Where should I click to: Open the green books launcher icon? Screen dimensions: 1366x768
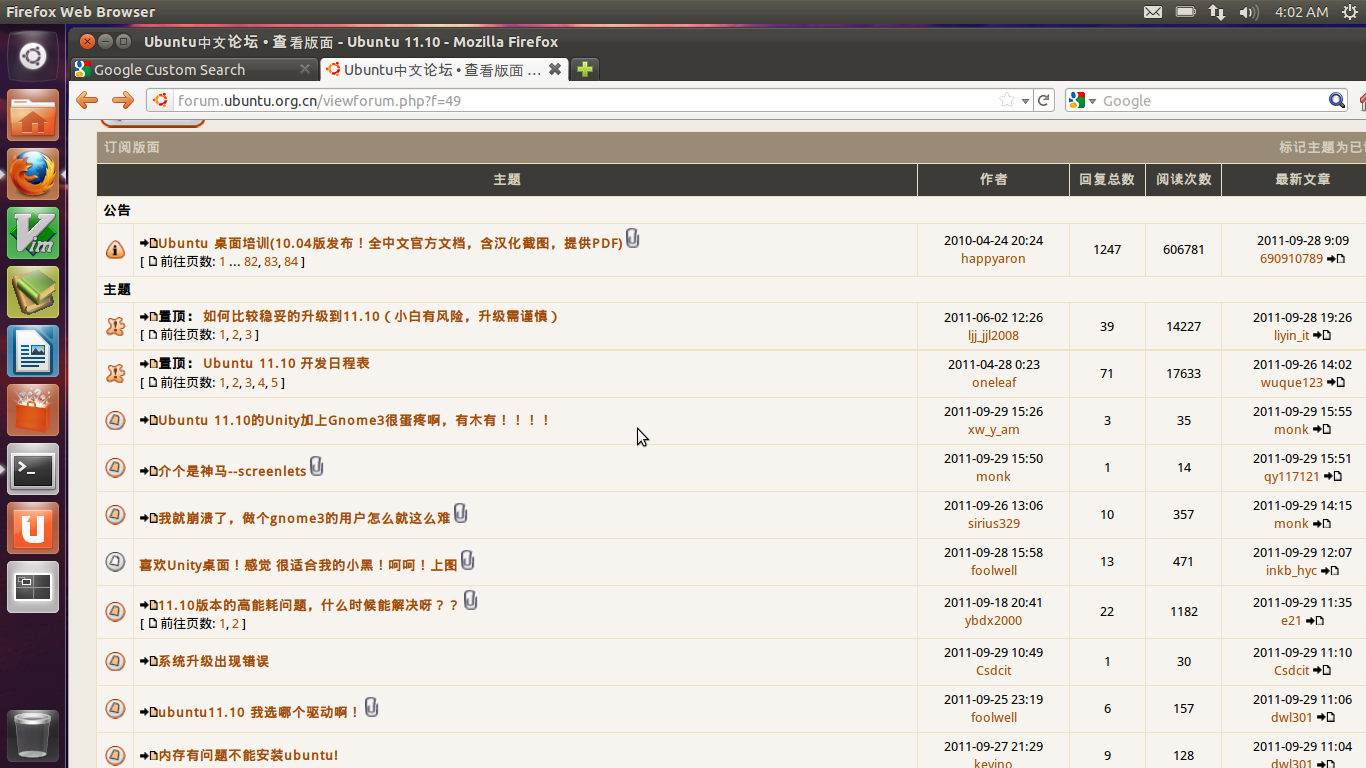[x=33, y=293]
